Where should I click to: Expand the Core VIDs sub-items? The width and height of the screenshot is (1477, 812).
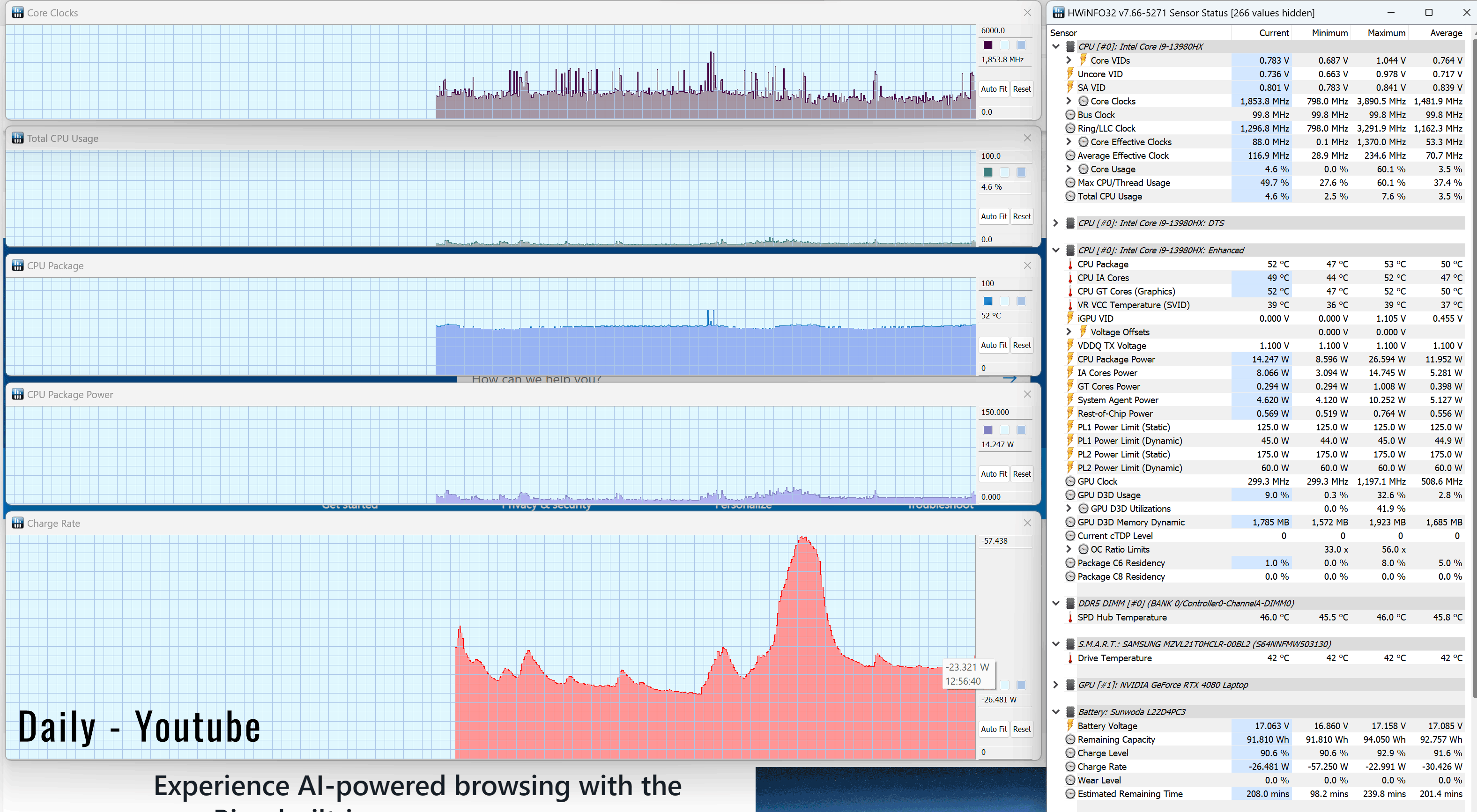pyautogui.click(x=1069, y=60)
